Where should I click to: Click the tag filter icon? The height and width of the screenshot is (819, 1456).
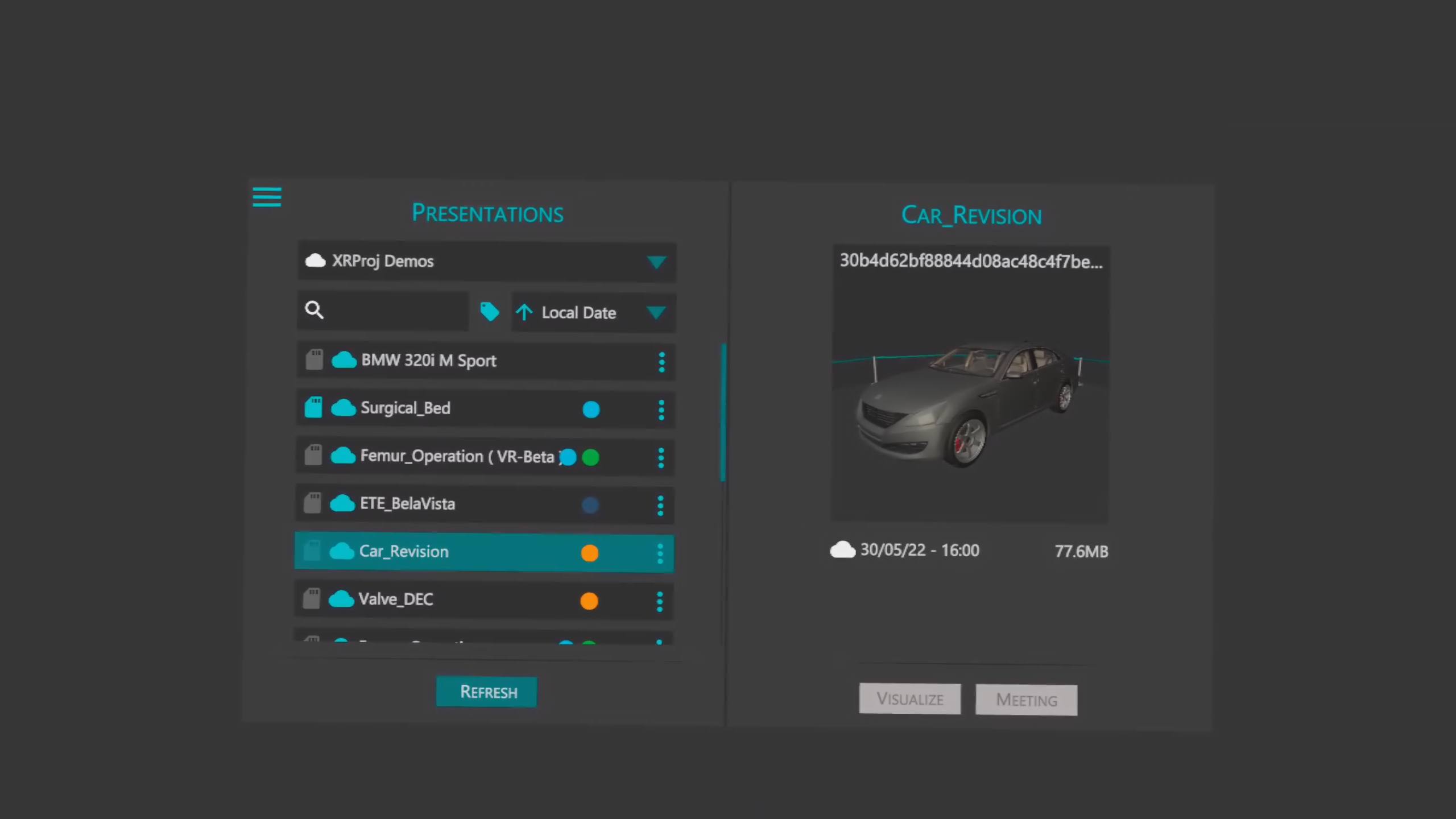click(x=489, y=312)
